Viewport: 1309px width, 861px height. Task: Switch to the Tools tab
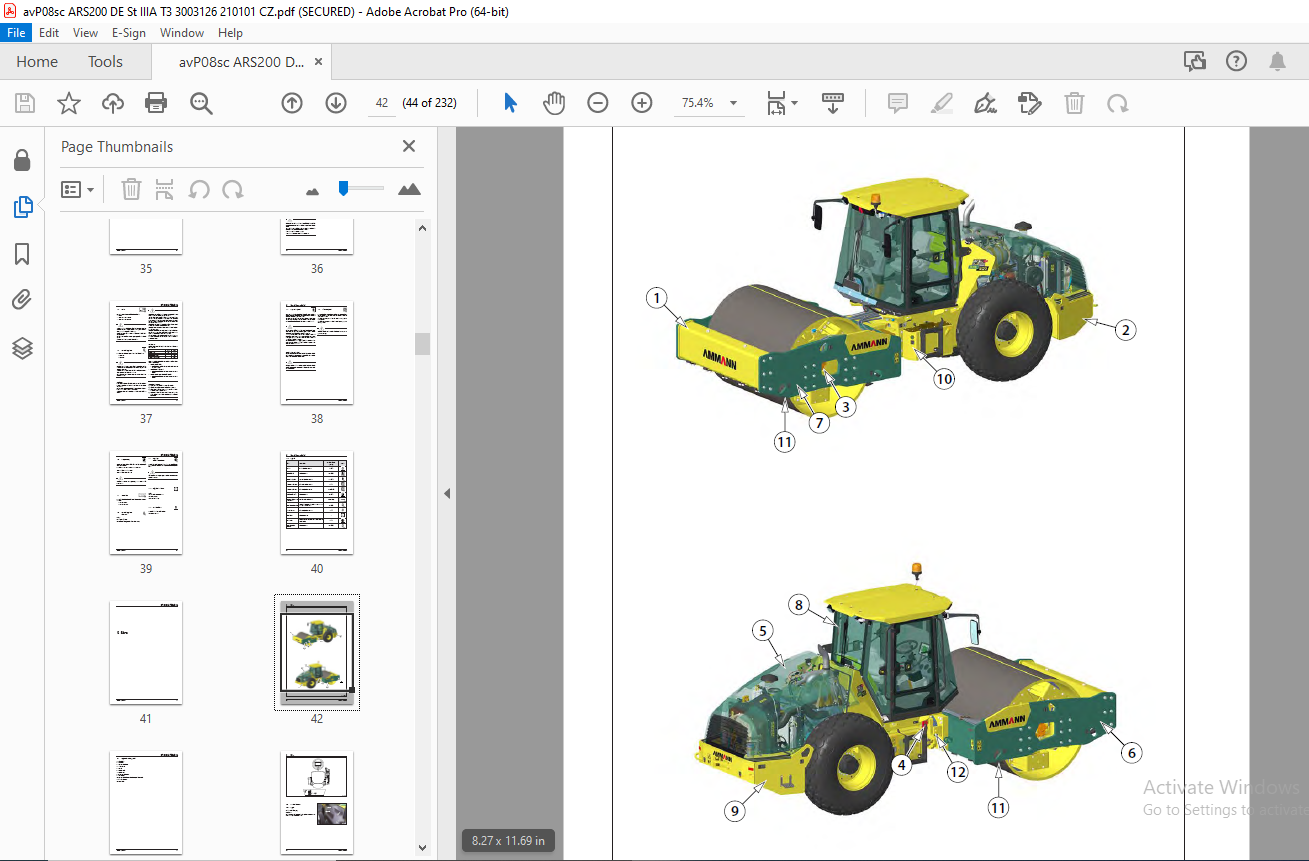[105, 62]
